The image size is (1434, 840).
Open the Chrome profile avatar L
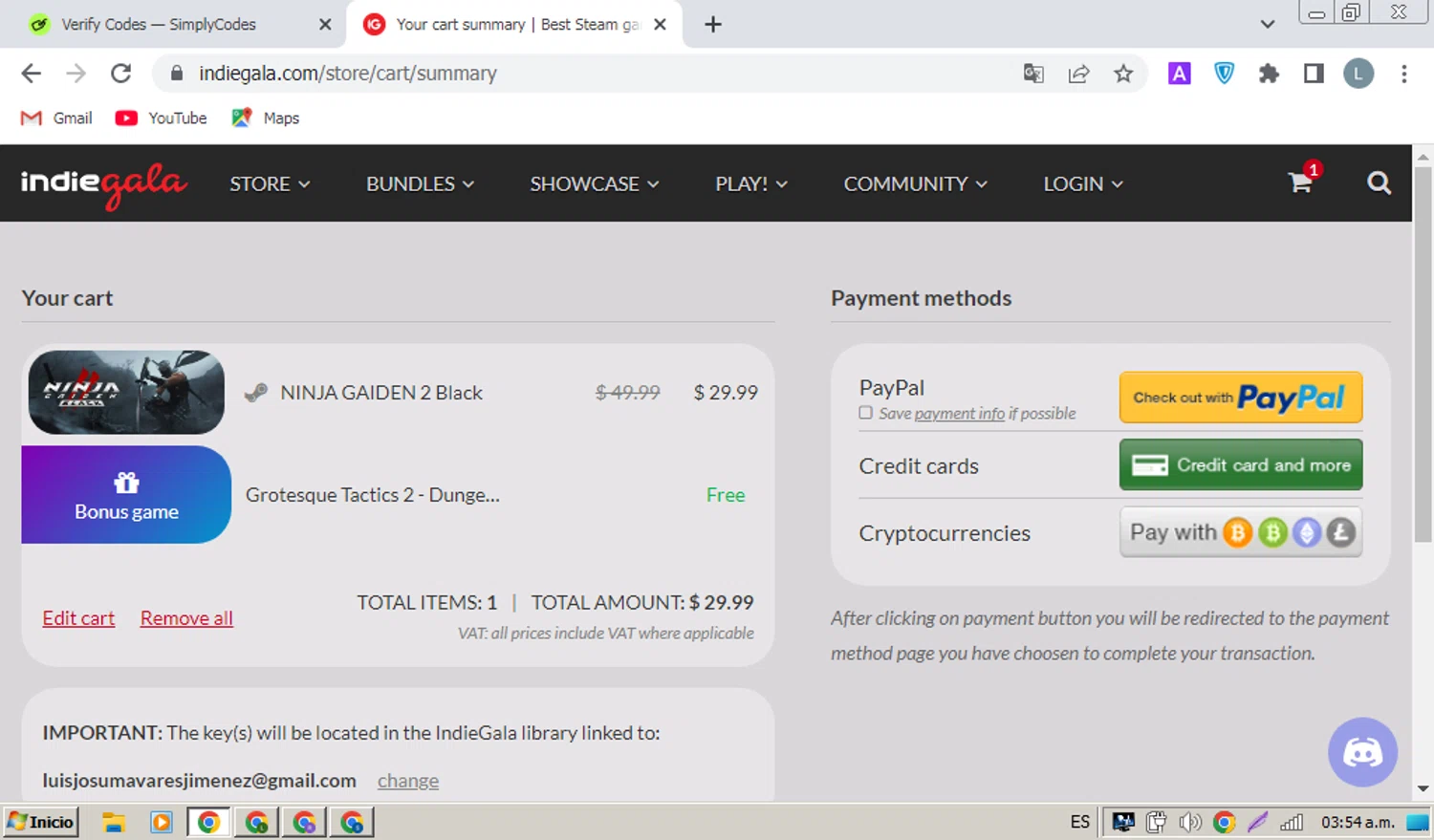tap(1358, 74)
